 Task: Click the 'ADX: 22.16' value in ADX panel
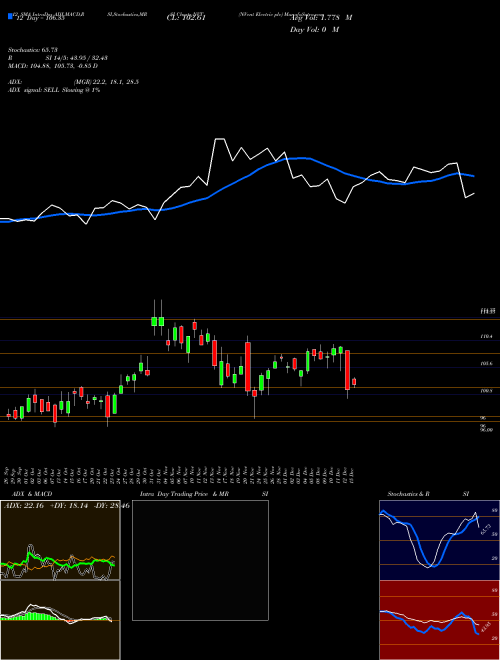pos(24,506)
